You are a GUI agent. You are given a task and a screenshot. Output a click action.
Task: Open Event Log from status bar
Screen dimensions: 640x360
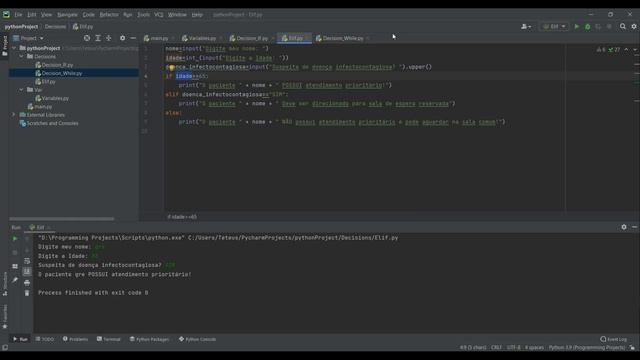point(613,339)
